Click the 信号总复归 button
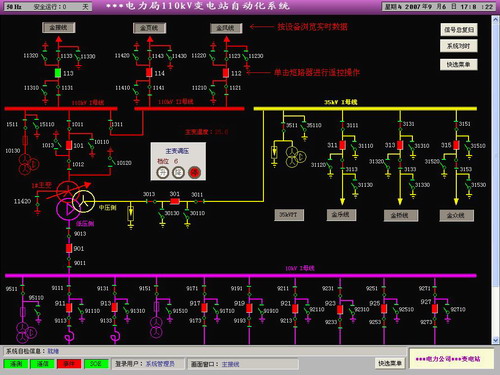The height and width of the screenshot is (375, 500). [x=459, y=30]
